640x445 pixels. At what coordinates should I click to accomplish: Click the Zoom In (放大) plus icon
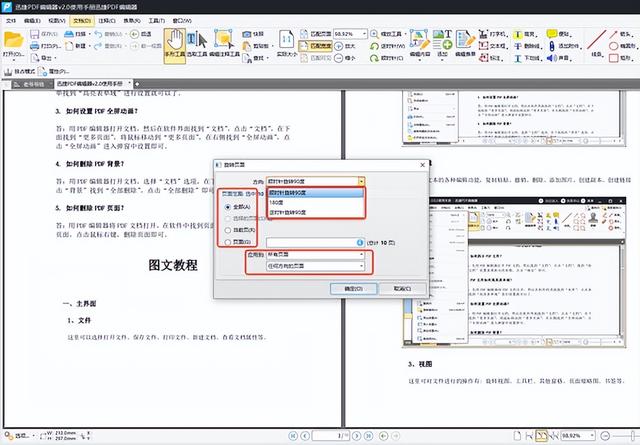point(338,46)
